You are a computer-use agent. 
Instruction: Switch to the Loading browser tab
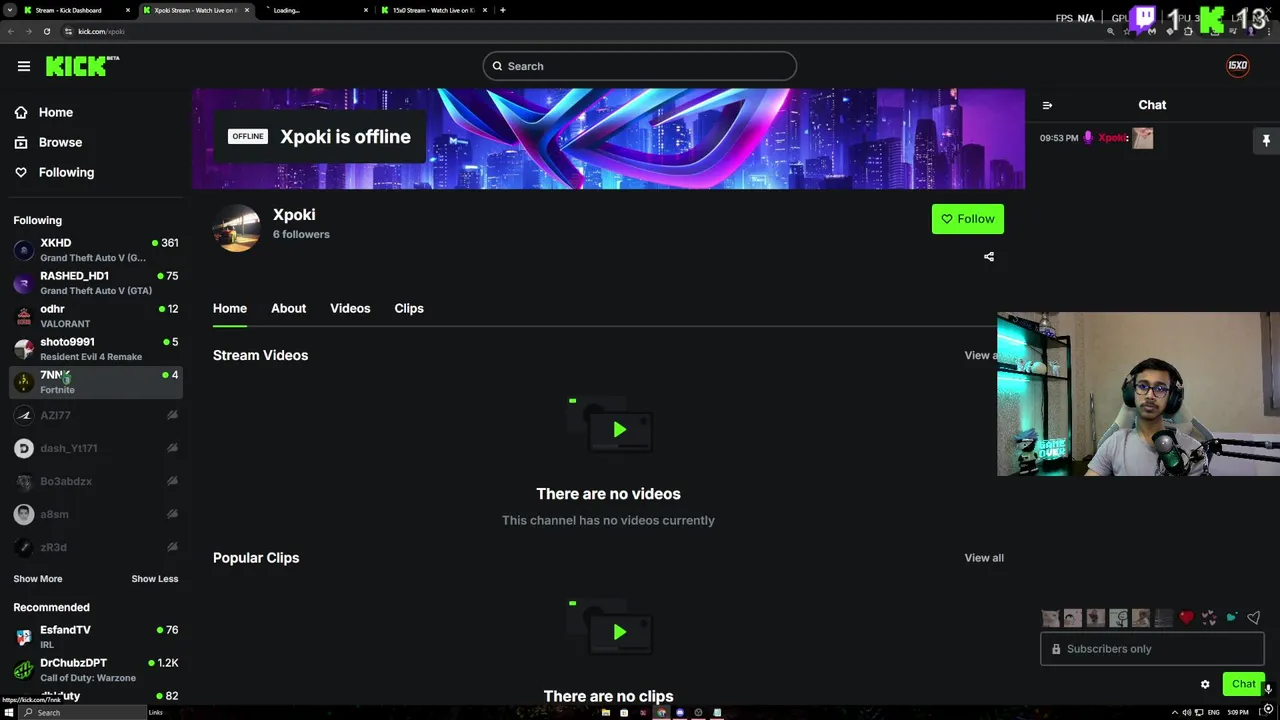coord(314,10)
